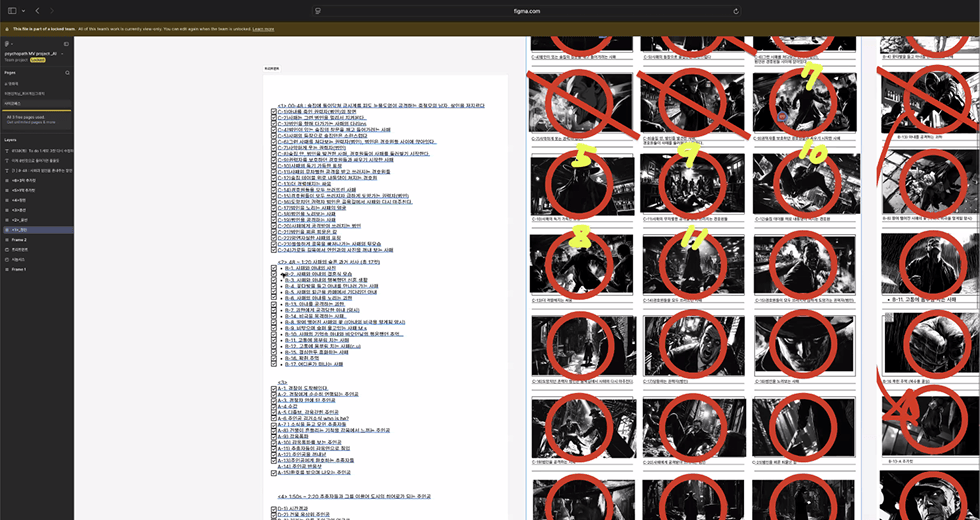Select the clenched fist storyboard thumbnail
Image resolution: width=980 pixels, height=520 pixels.
click(931, 345)
